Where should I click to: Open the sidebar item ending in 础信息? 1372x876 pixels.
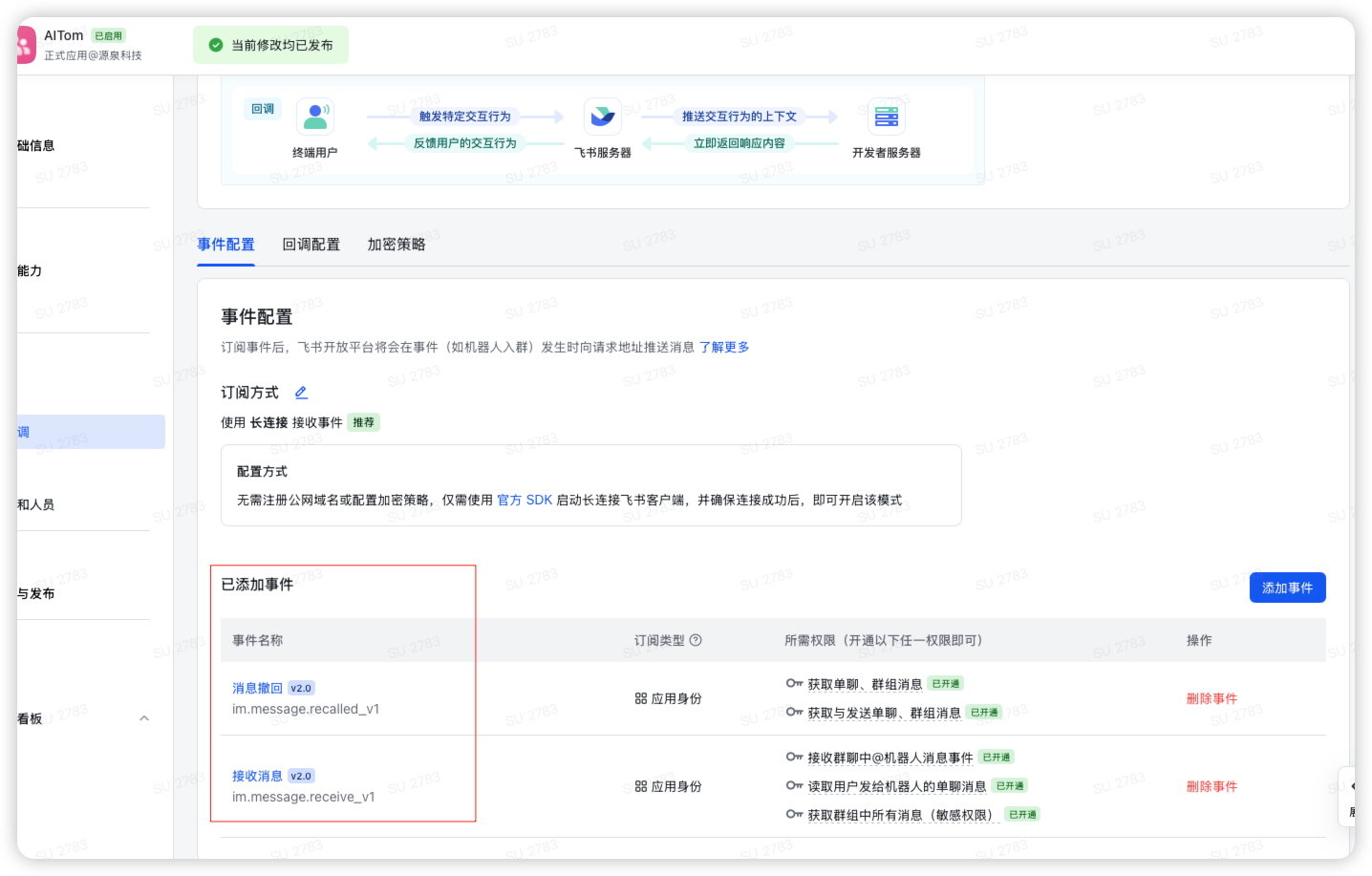(x=36, y=146)
